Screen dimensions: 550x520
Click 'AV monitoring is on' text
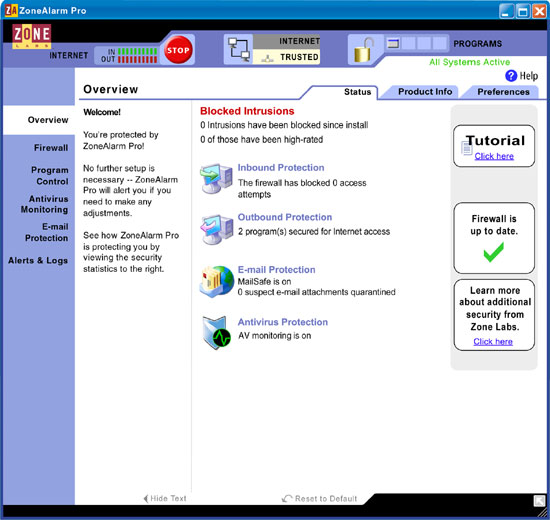tap(274, 336)
